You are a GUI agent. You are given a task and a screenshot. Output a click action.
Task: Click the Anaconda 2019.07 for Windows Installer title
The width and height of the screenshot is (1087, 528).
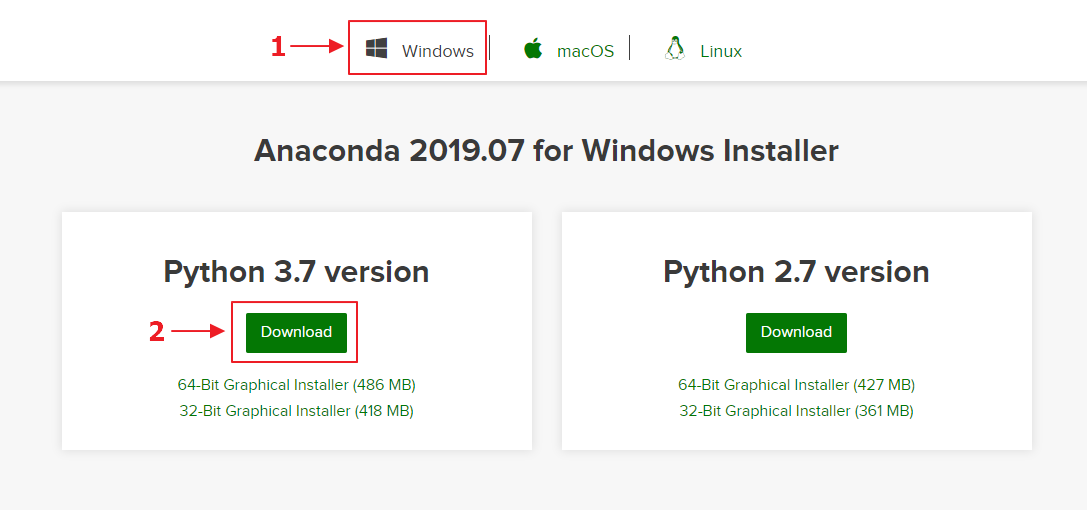coord(546,150)
